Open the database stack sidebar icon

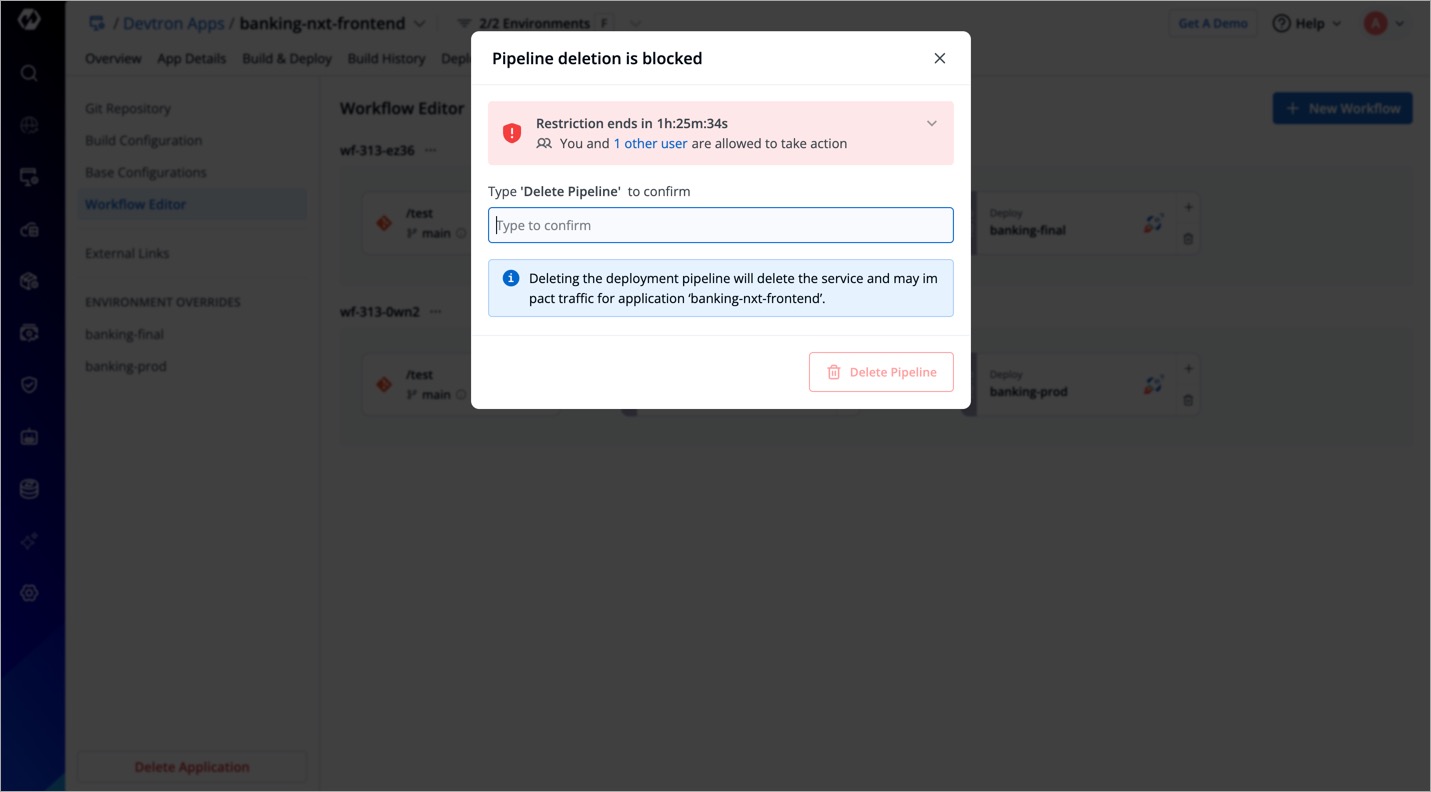click(x=29, y=489)
